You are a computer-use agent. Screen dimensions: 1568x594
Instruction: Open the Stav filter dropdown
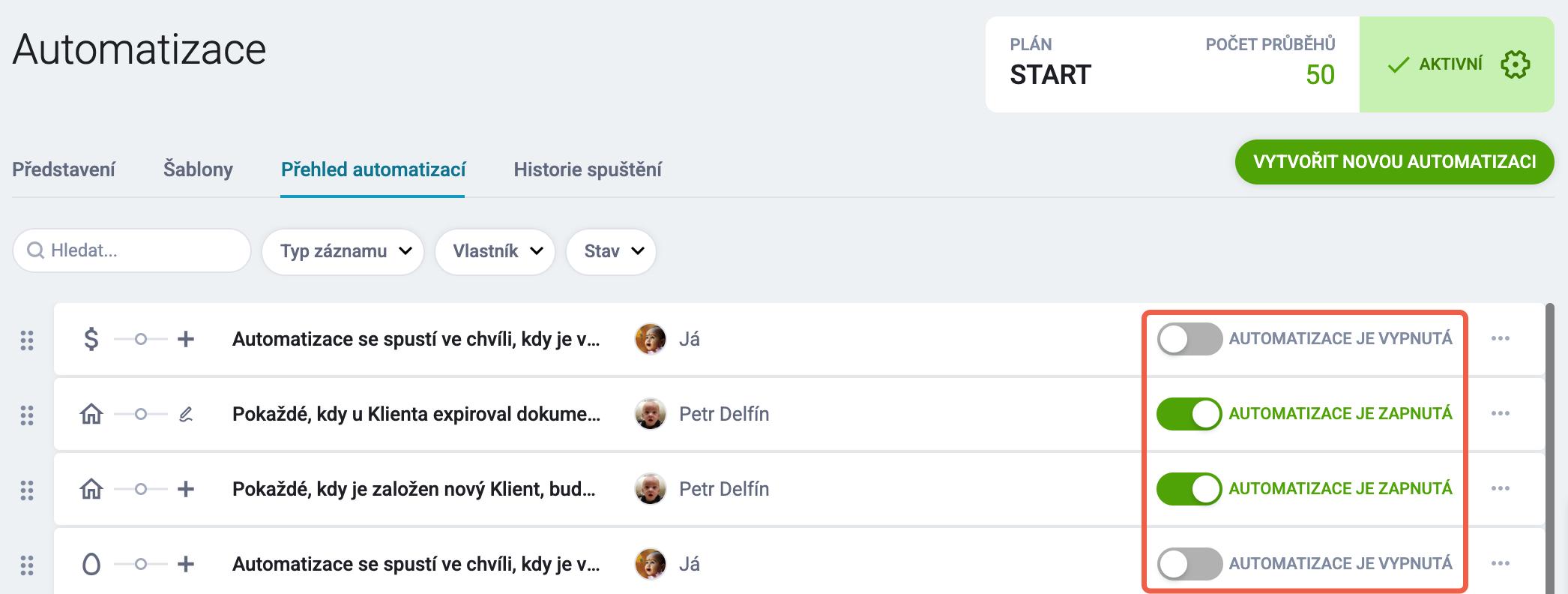[x=612, y=251]
